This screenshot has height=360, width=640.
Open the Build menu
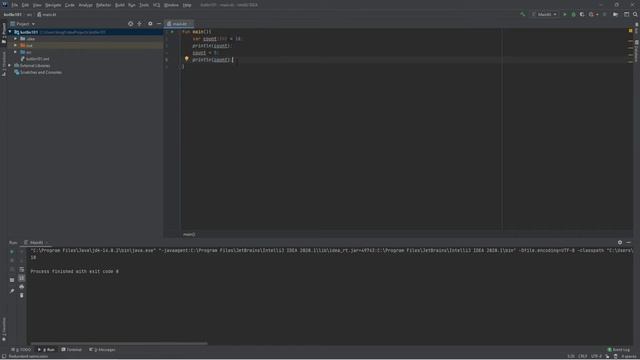coord(120,5)
